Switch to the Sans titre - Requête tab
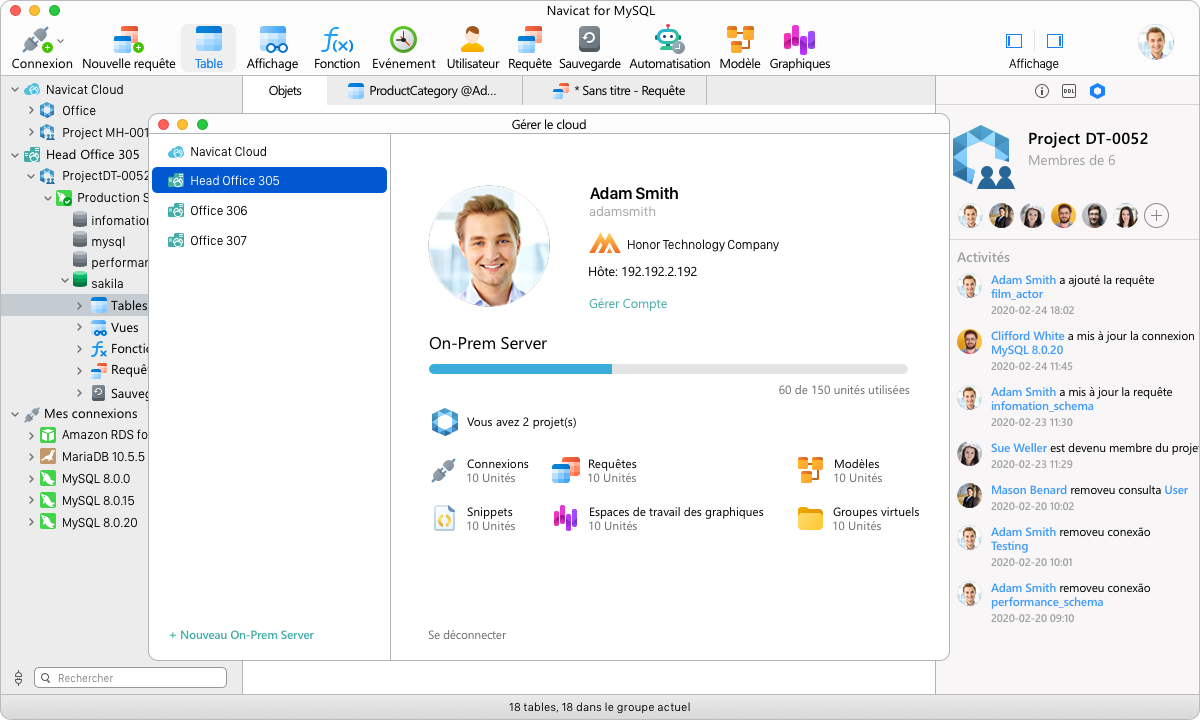 coord(615,91)
